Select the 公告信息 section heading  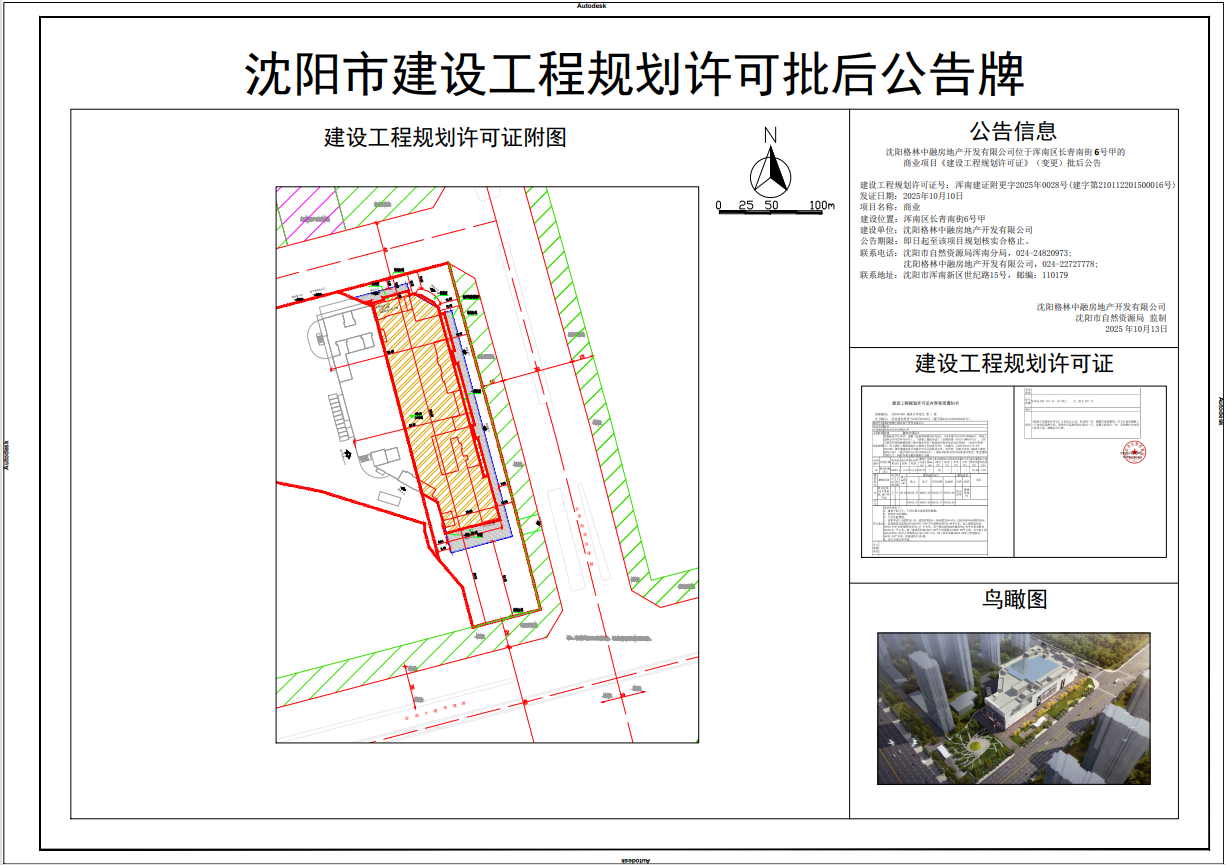(1012, 131)
